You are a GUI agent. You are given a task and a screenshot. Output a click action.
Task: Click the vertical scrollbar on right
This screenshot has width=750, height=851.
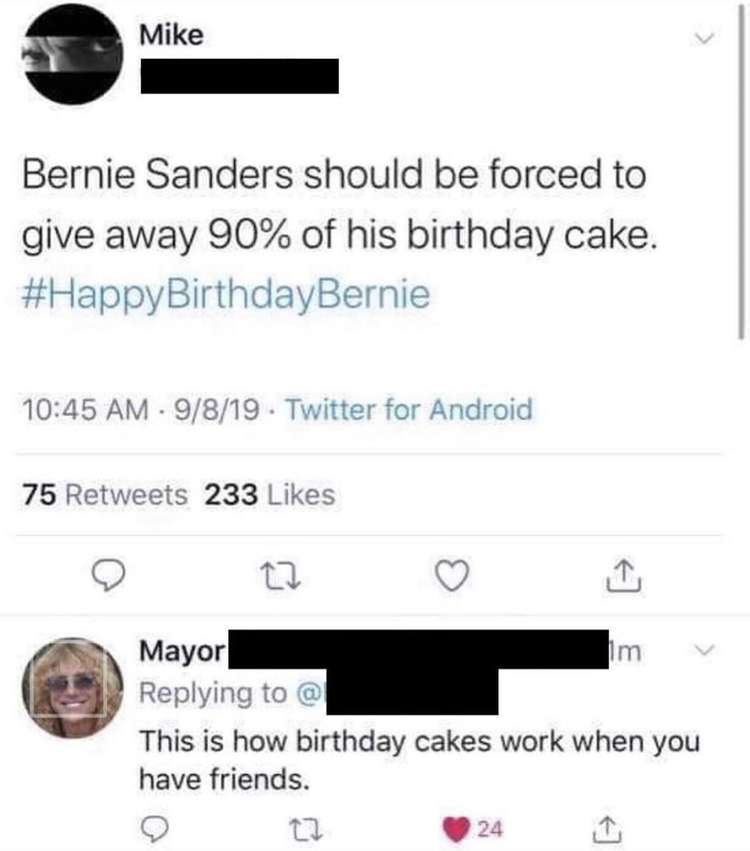click(741, 171)
